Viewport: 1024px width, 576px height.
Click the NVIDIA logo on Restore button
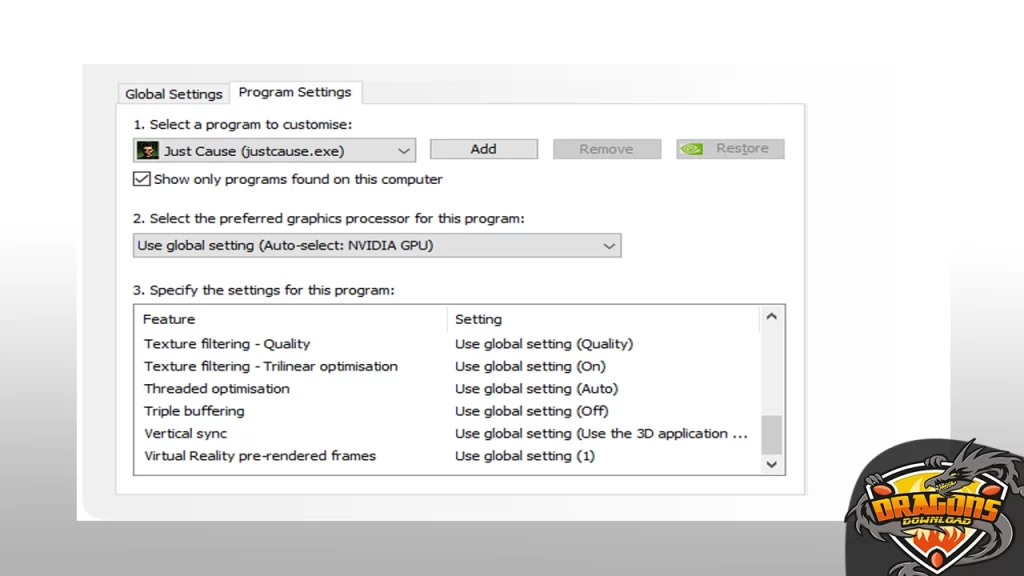click(x=691, y=149)
